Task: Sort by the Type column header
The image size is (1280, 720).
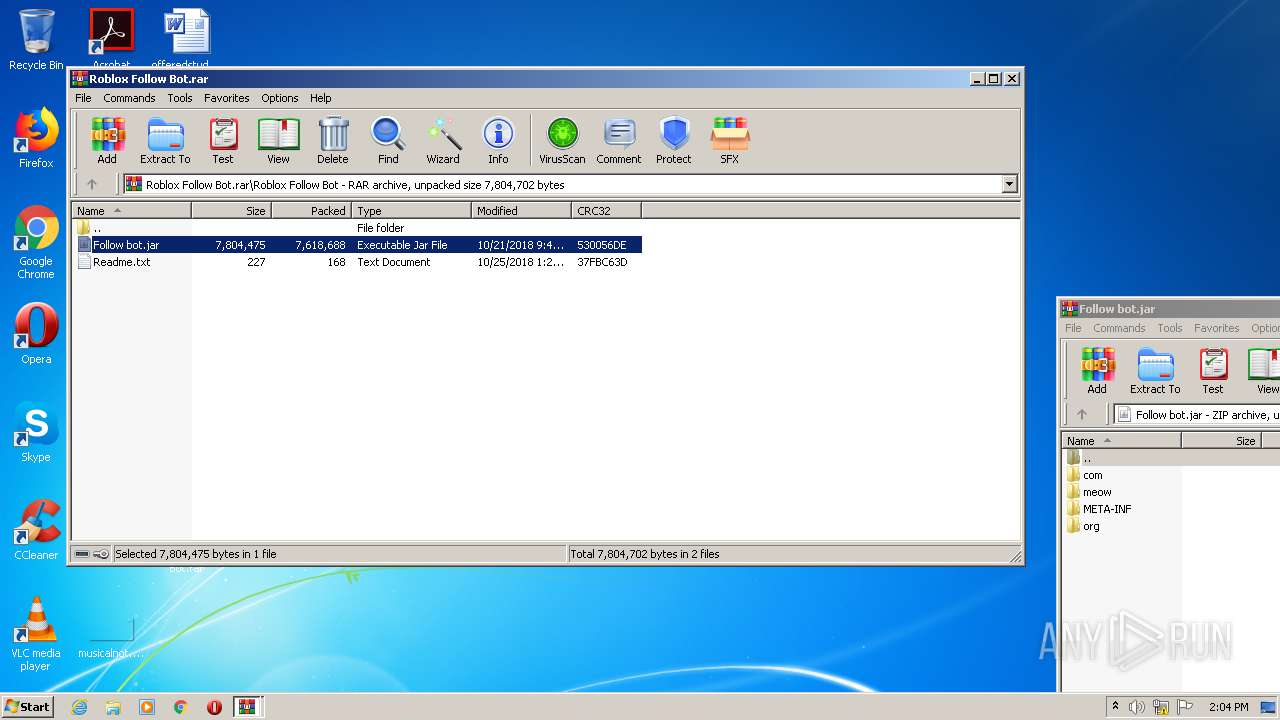Action: tap(411, 211)
